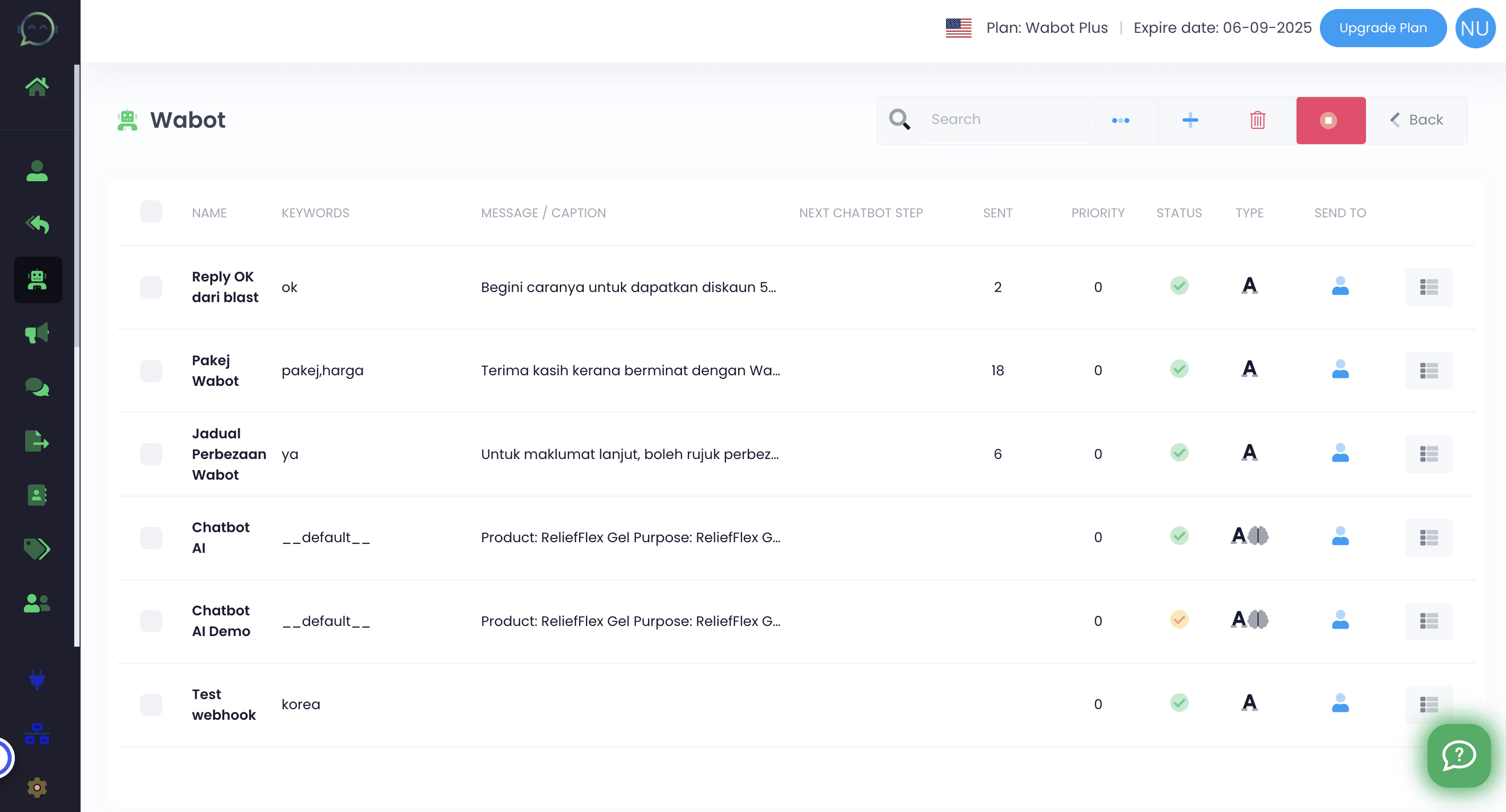This screenshot has width=1506, height=812.
Task: Sort by the NAME column header
Action: (x=209, y=213)
